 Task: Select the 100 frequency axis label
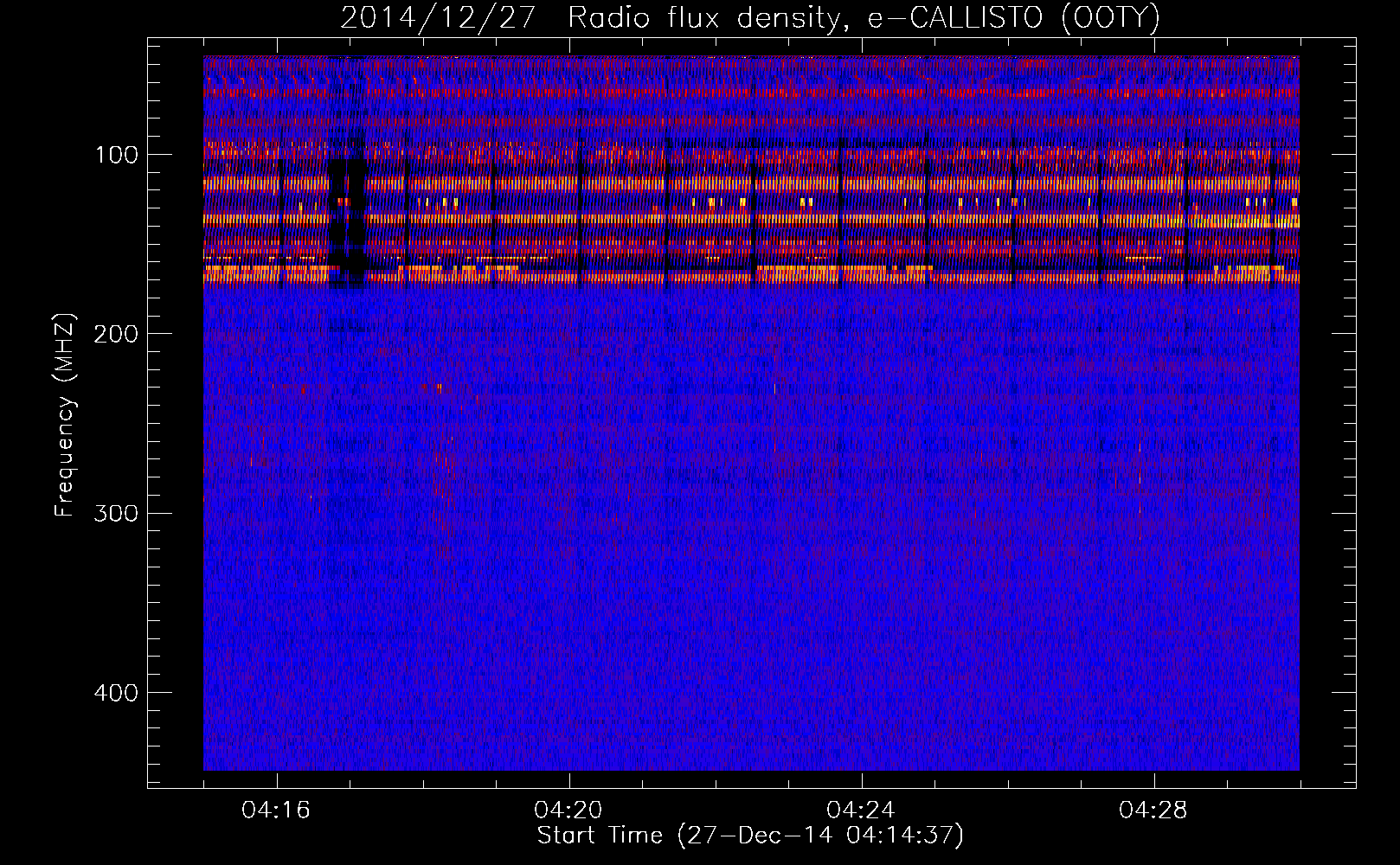116,155
